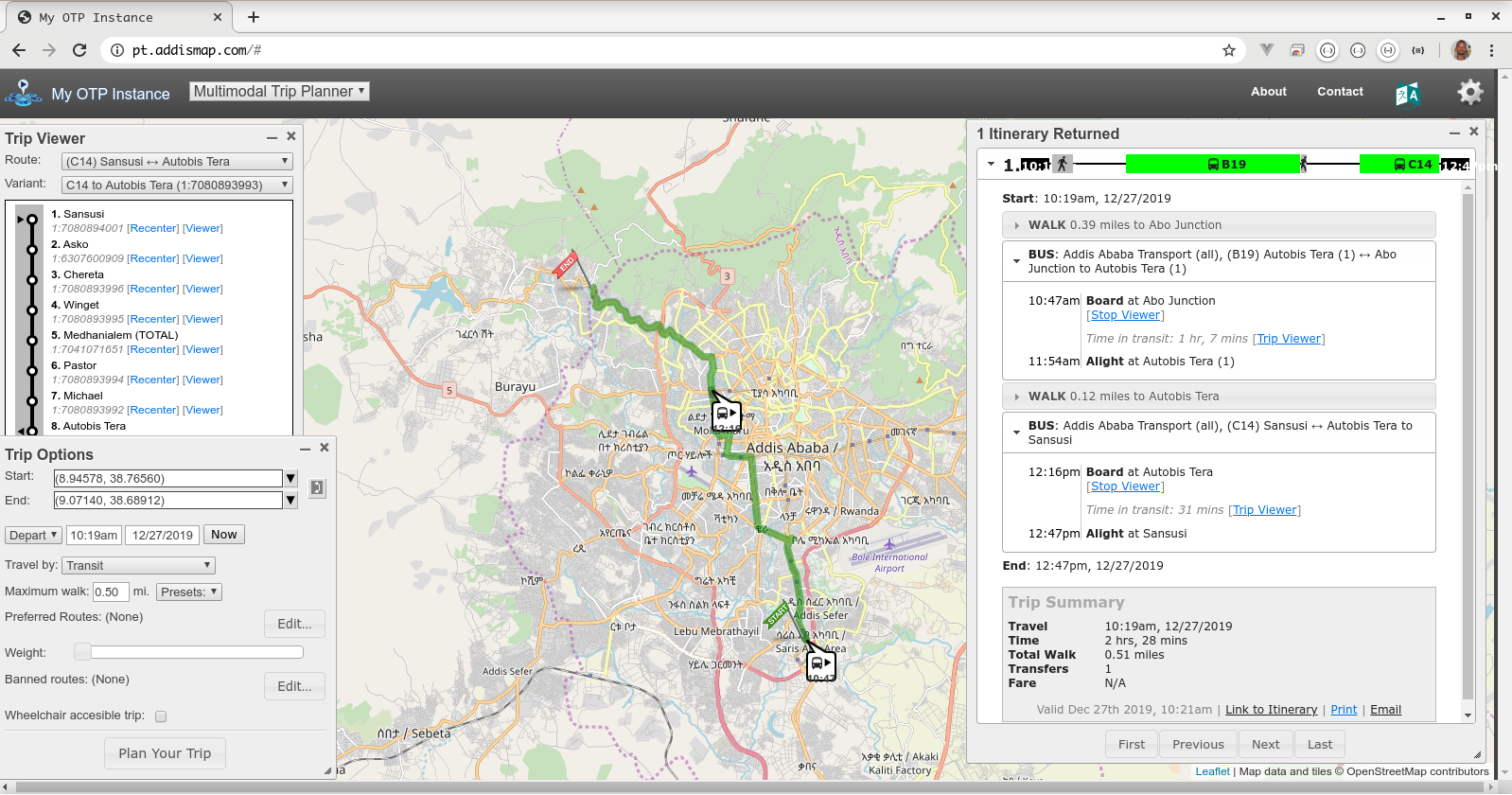
Task: Minimize the Trip Options panel
Action: pyautogui.click(x=306, y=450)
